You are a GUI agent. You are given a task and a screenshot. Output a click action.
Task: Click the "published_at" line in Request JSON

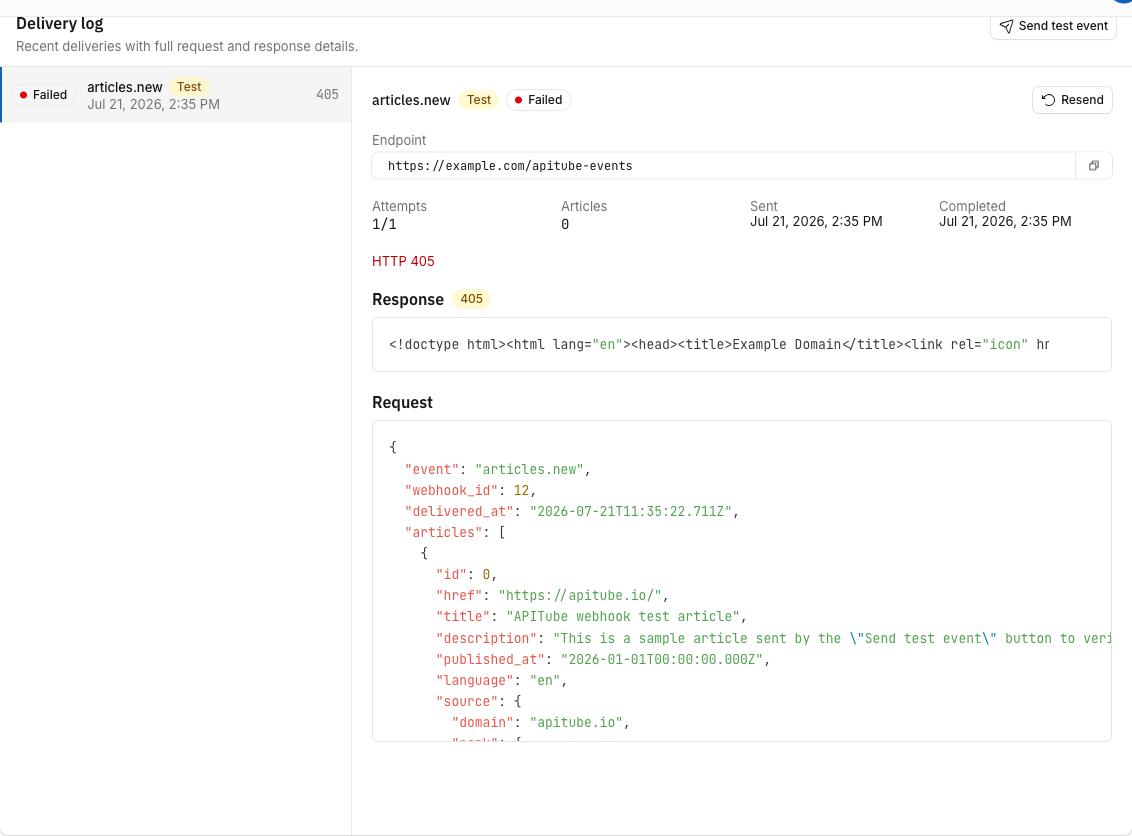(603, 659)
